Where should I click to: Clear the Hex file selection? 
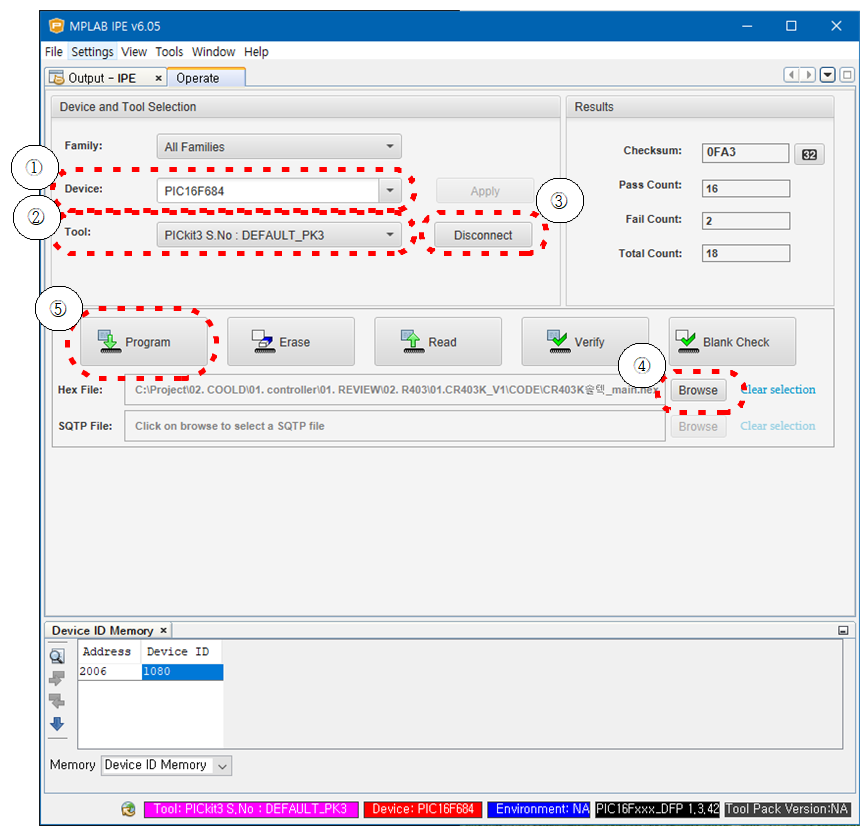pos(777,390)
